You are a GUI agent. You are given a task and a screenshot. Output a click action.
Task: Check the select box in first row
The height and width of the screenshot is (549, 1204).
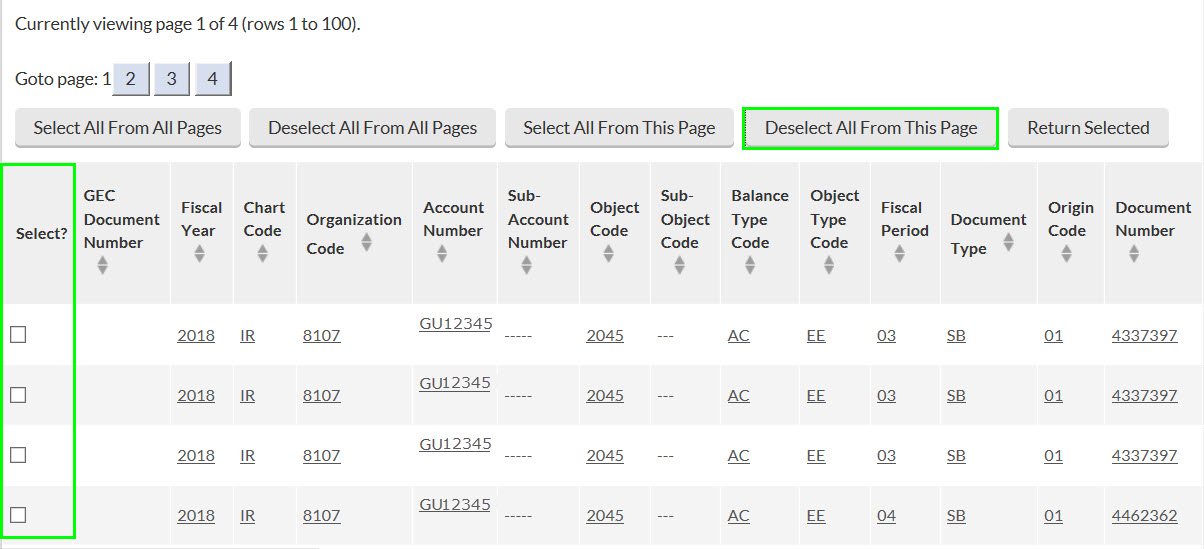(18, 335)
